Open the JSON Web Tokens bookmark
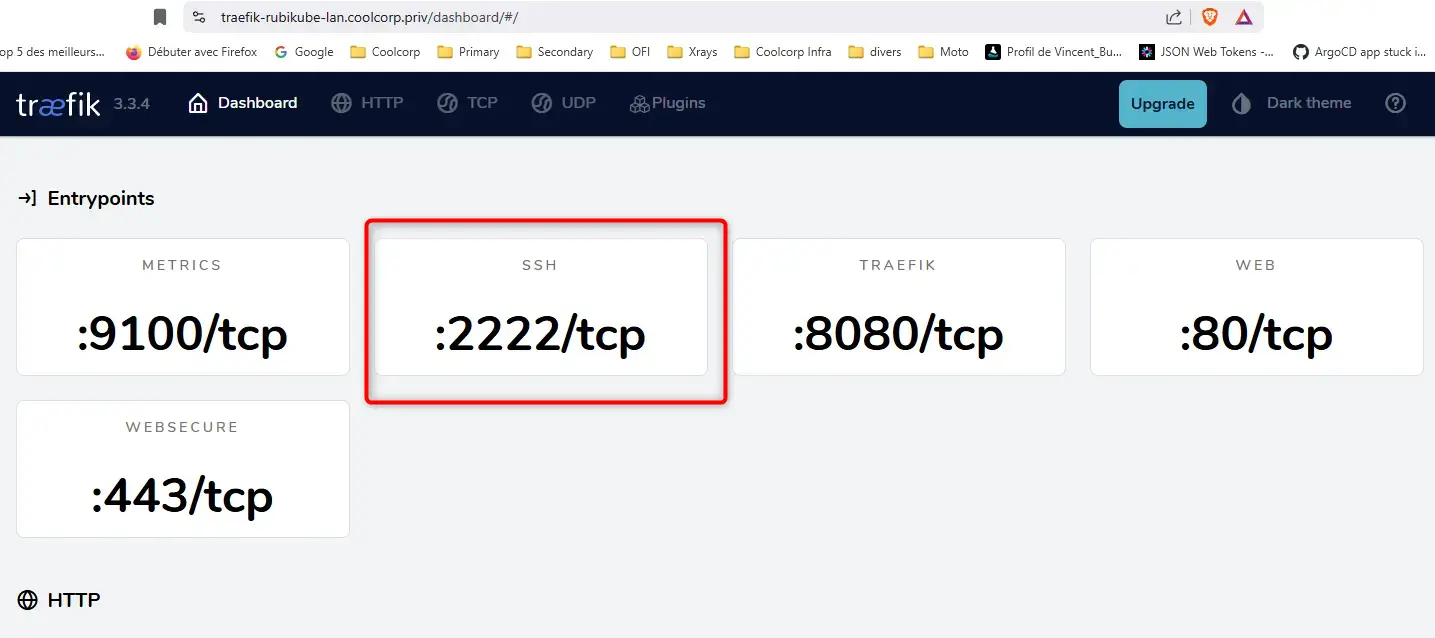Image resolution: width=1435 pixels, height=638 pixels. pos(1206,52)
